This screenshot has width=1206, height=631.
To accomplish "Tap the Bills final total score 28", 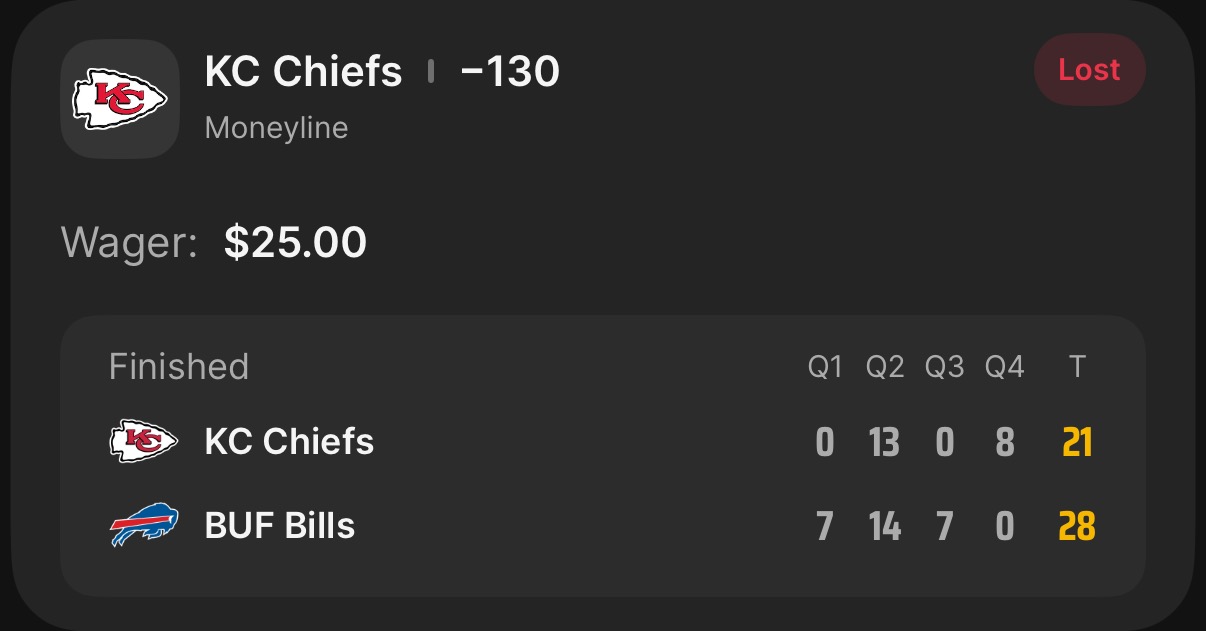I will pos(1077,526).
